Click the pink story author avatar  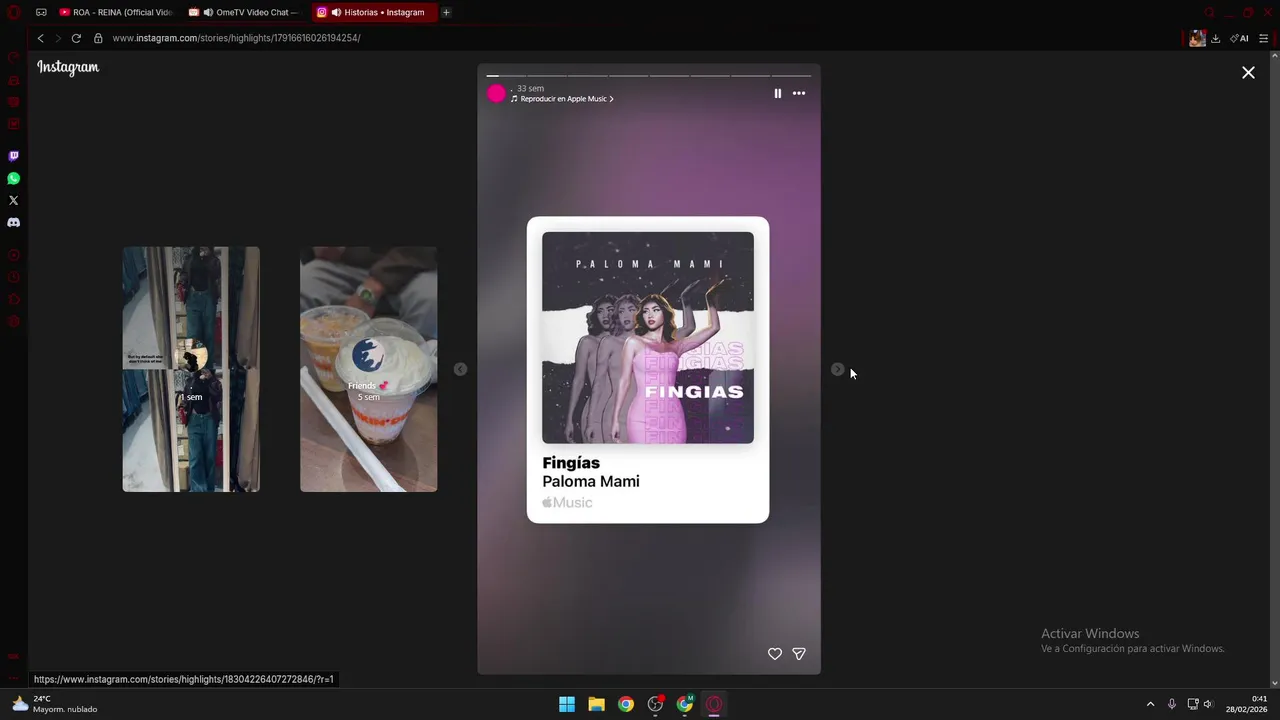point(496,93)
